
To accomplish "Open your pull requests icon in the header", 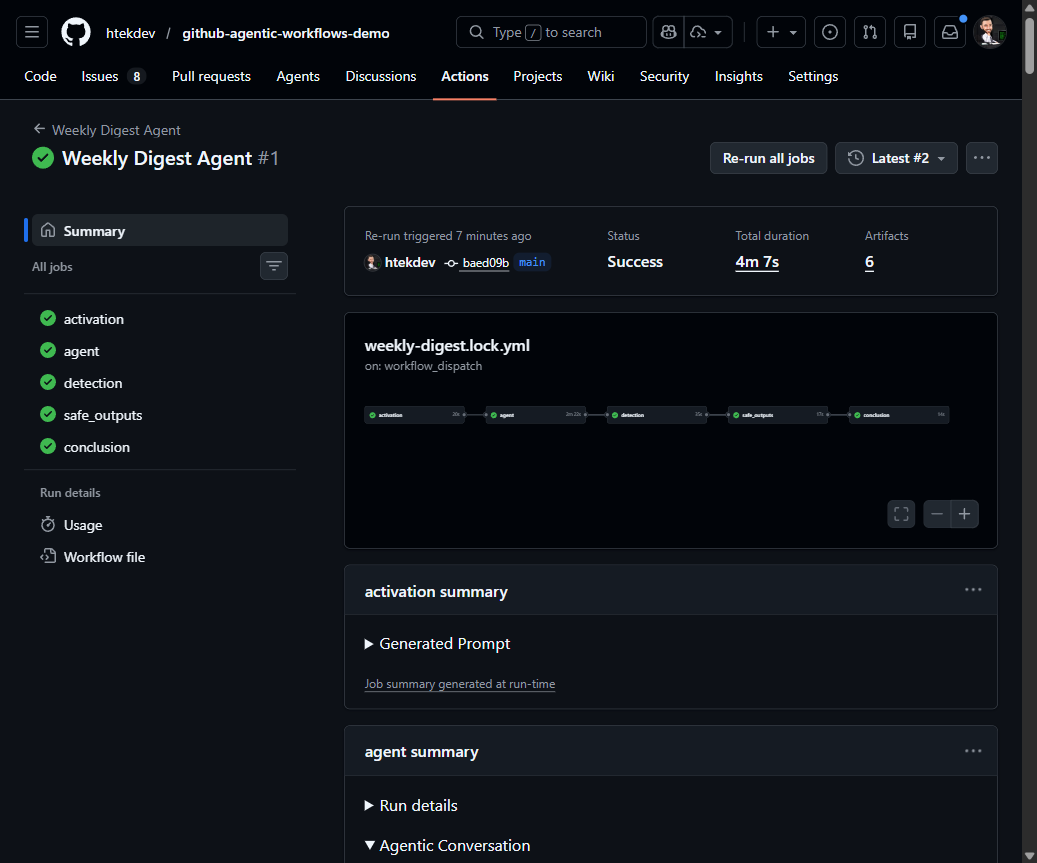I will (x=869, y=31).
